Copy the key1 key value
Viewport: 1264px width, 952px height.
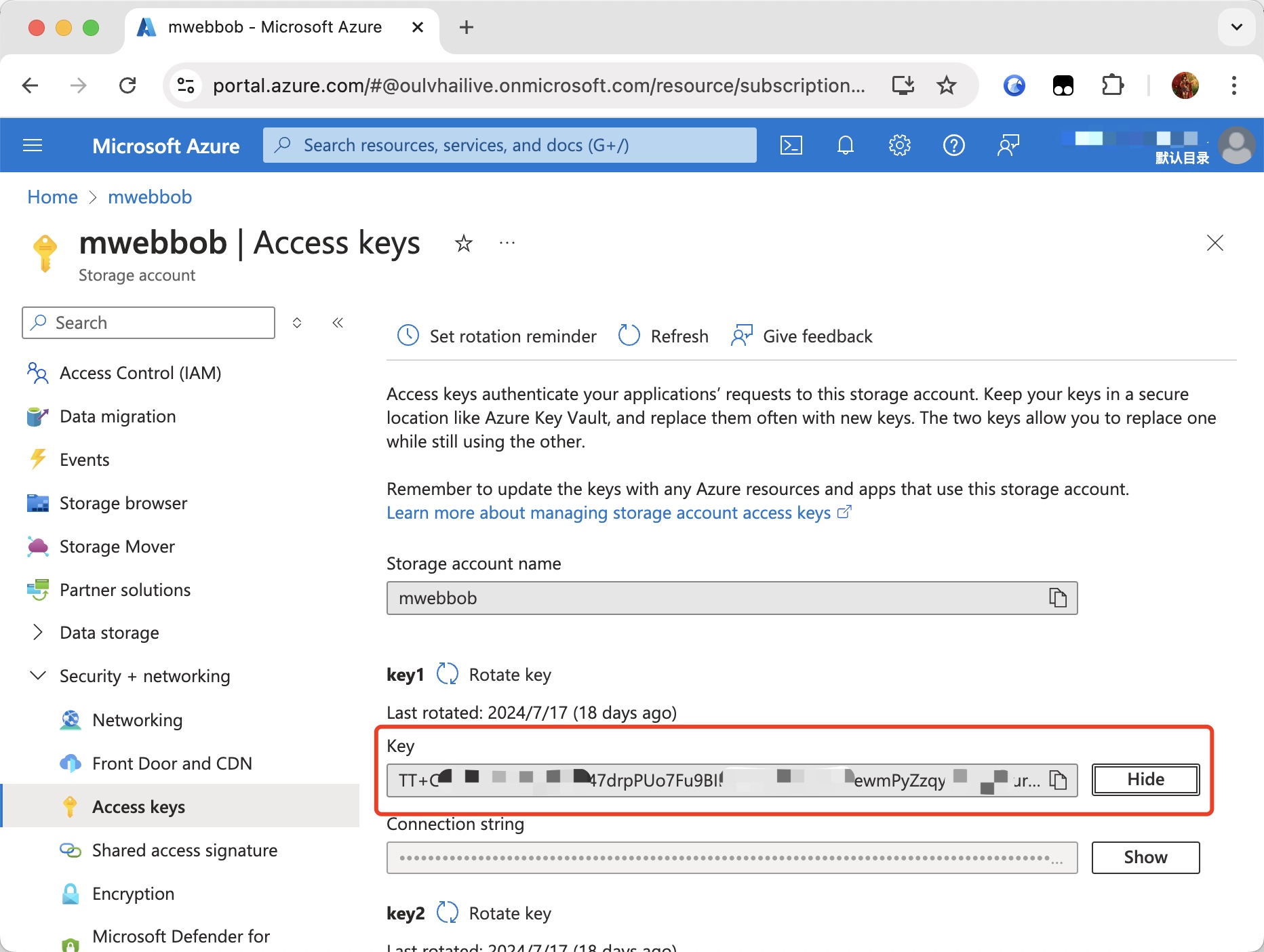tap(1057, 780)
